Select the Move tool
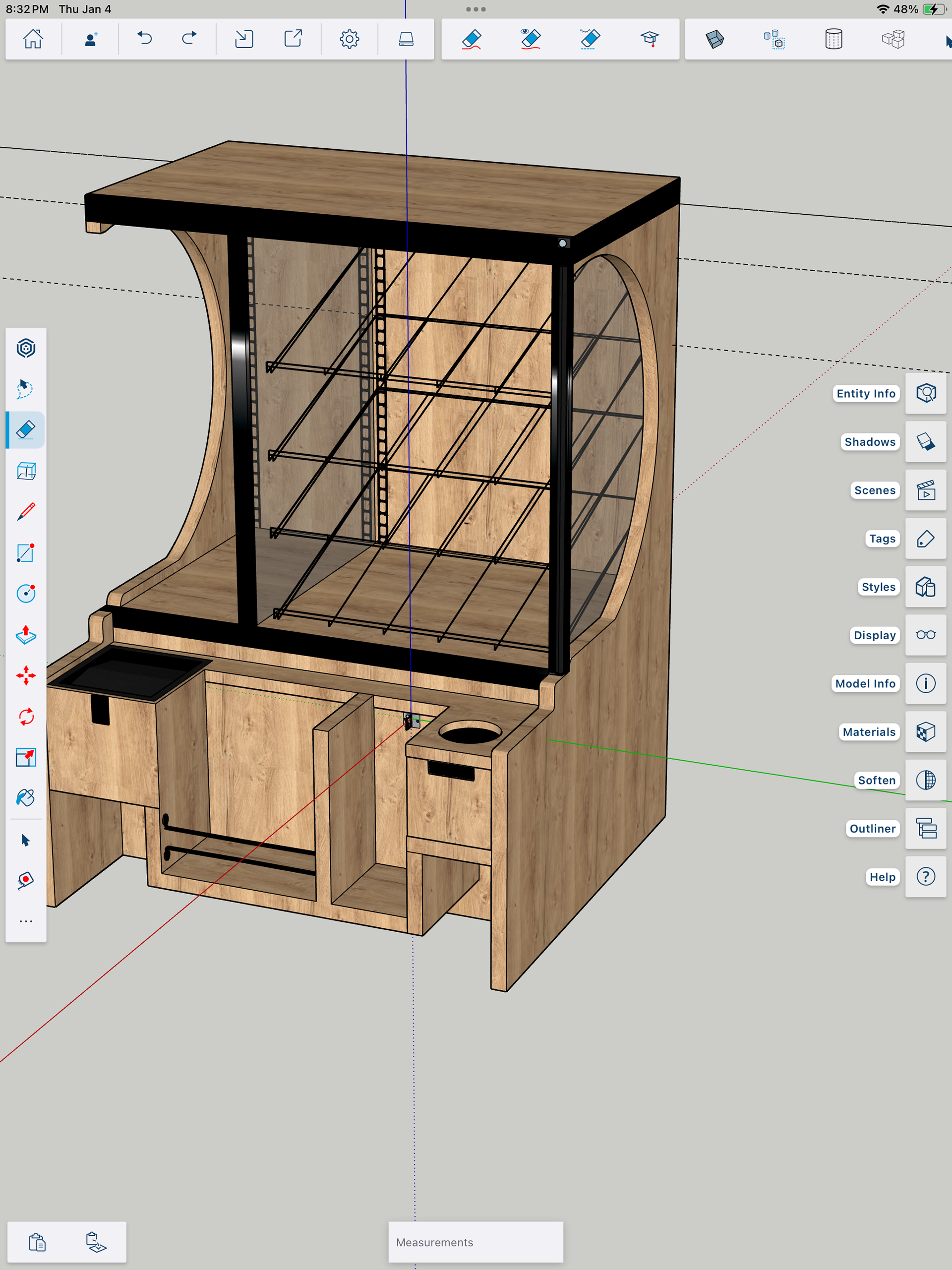 click(26, 676)
